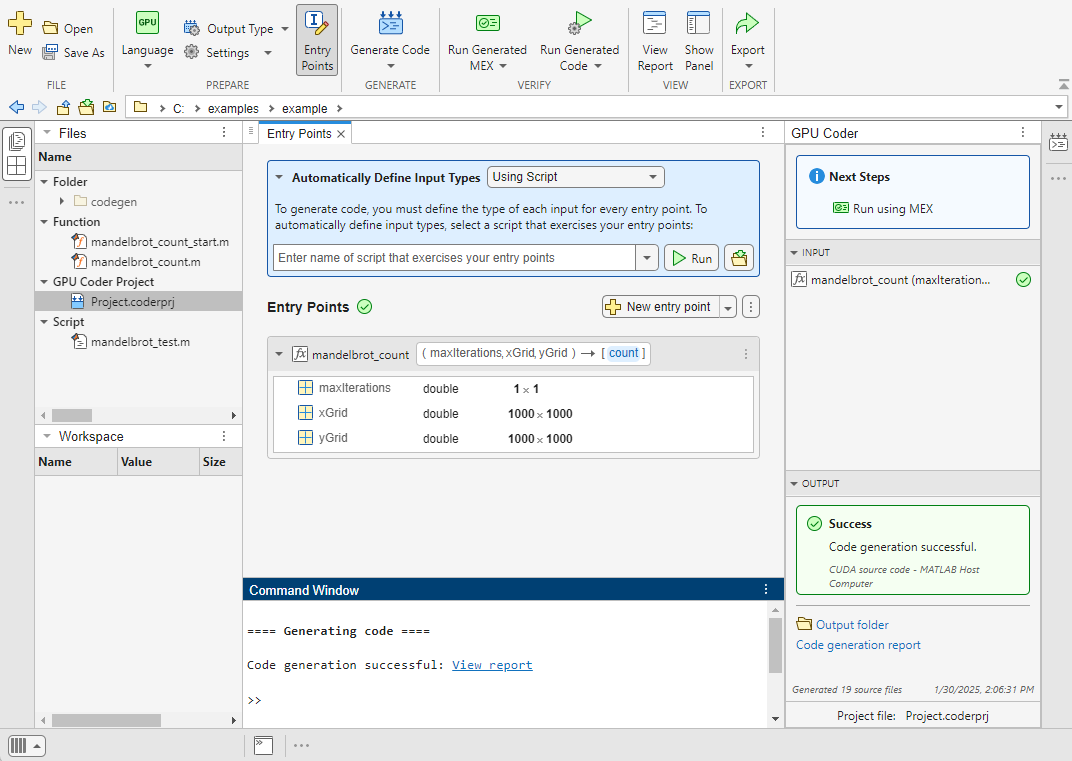Select mandelbrot_count_start.m file
The image size is (1072, 761).
(x=150, y=242)
